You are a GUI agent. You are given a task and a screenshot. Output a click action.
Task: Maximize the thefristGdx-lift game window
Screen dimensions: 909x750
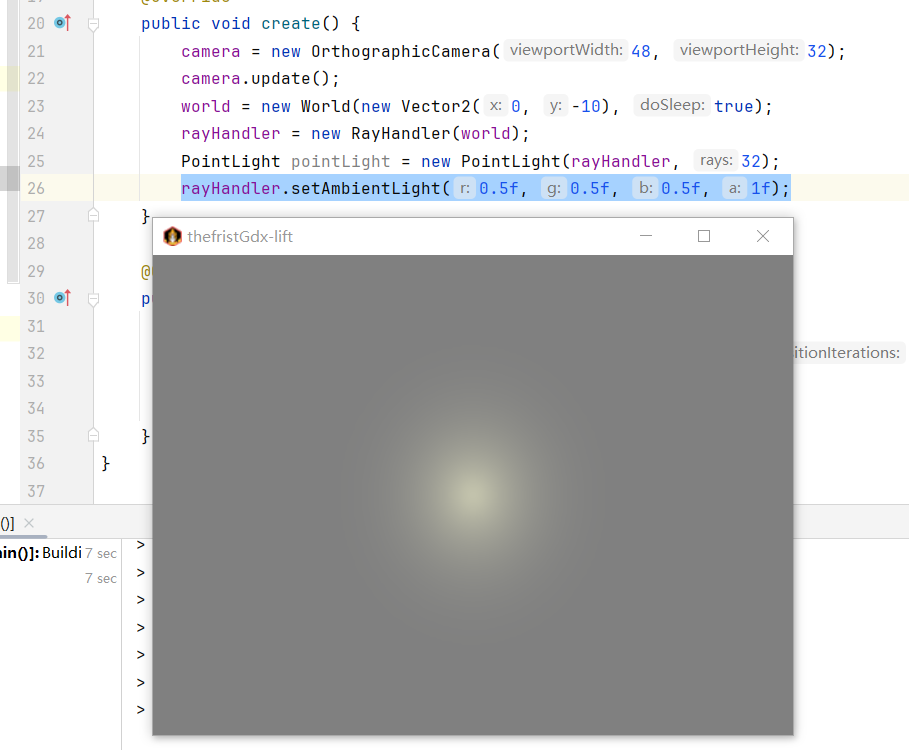click(704, 236)
